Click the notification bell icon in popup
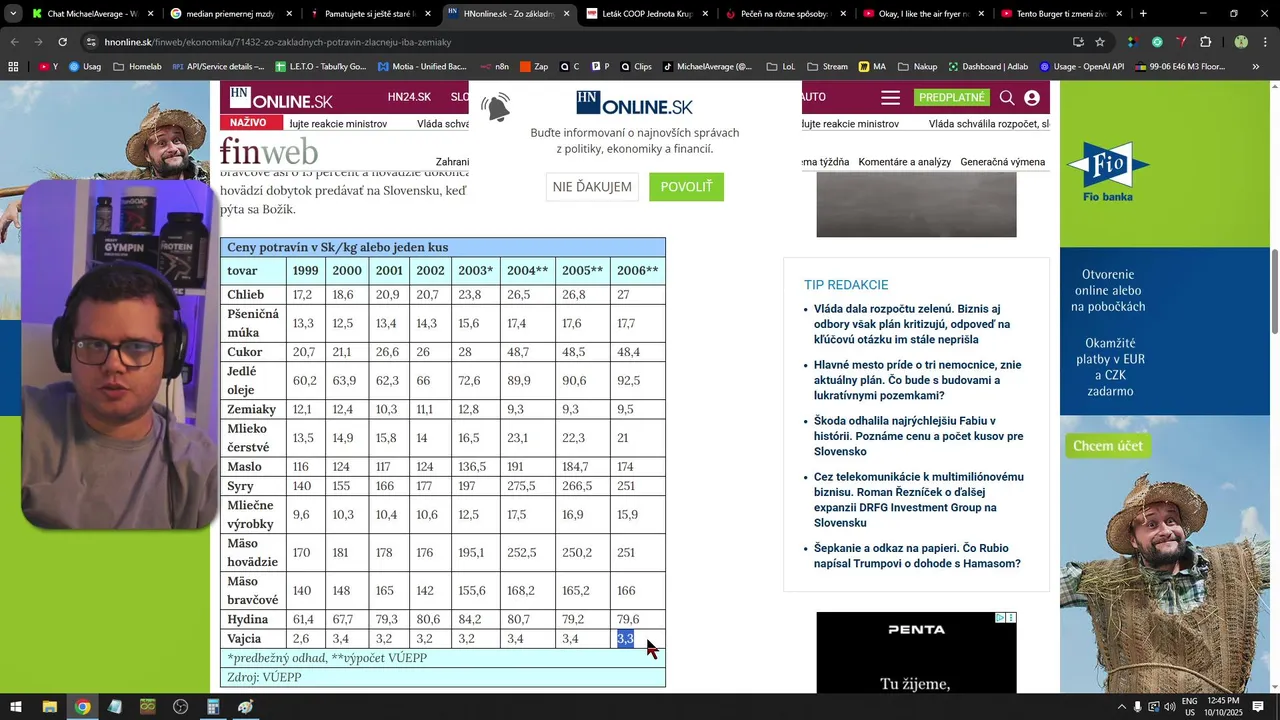Image resolution: width=1280 pixels, height=720 pixels. [496, 107]
